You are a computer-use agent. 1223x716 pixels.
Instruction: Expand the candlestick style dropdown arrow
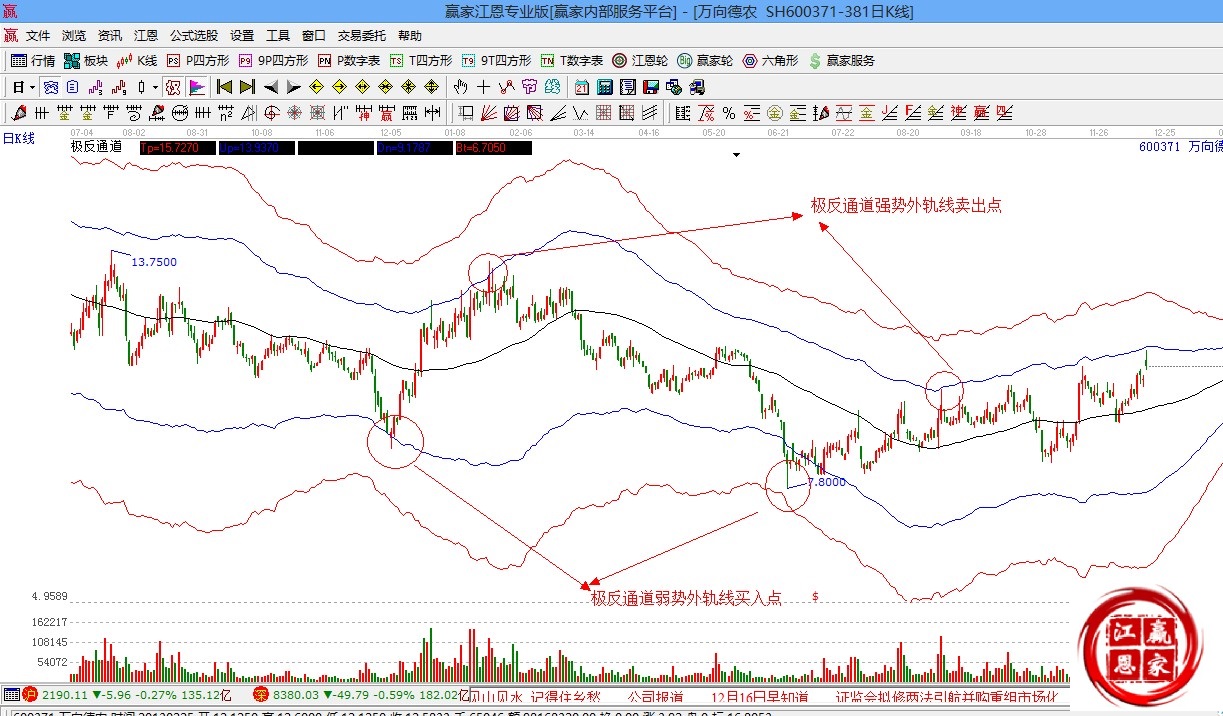pyautogui.click(x=155, y=87)
